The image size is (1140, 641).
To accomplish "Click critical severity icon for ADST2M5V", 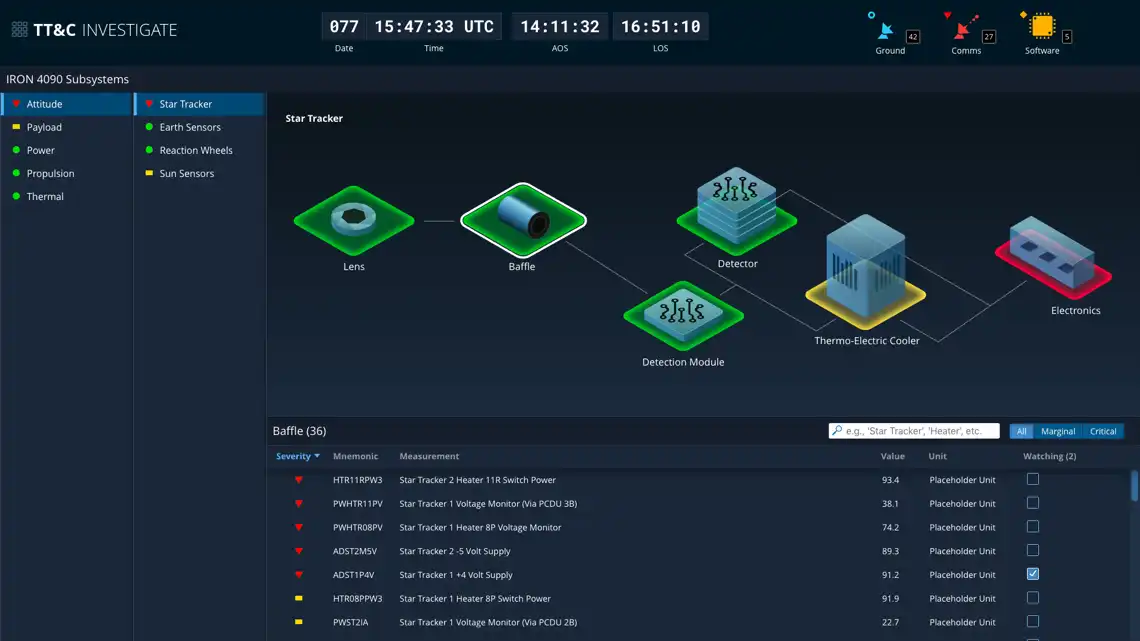I will [x=299, y=551].
